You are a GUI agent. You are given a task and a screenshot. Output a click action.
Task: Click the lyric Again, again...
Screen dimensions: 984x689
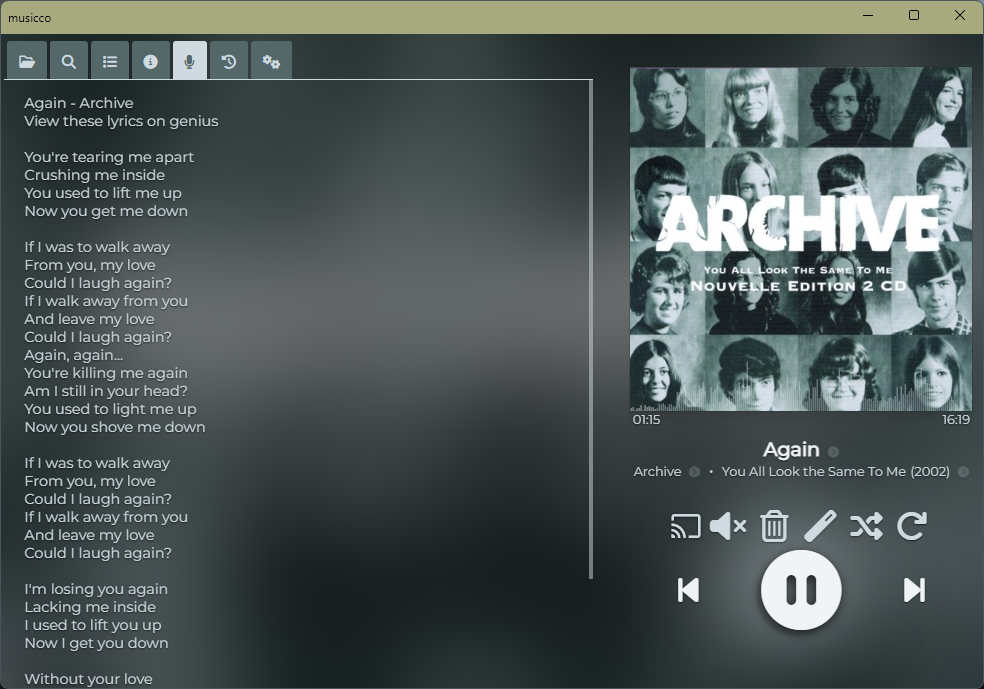click(73, 355)
